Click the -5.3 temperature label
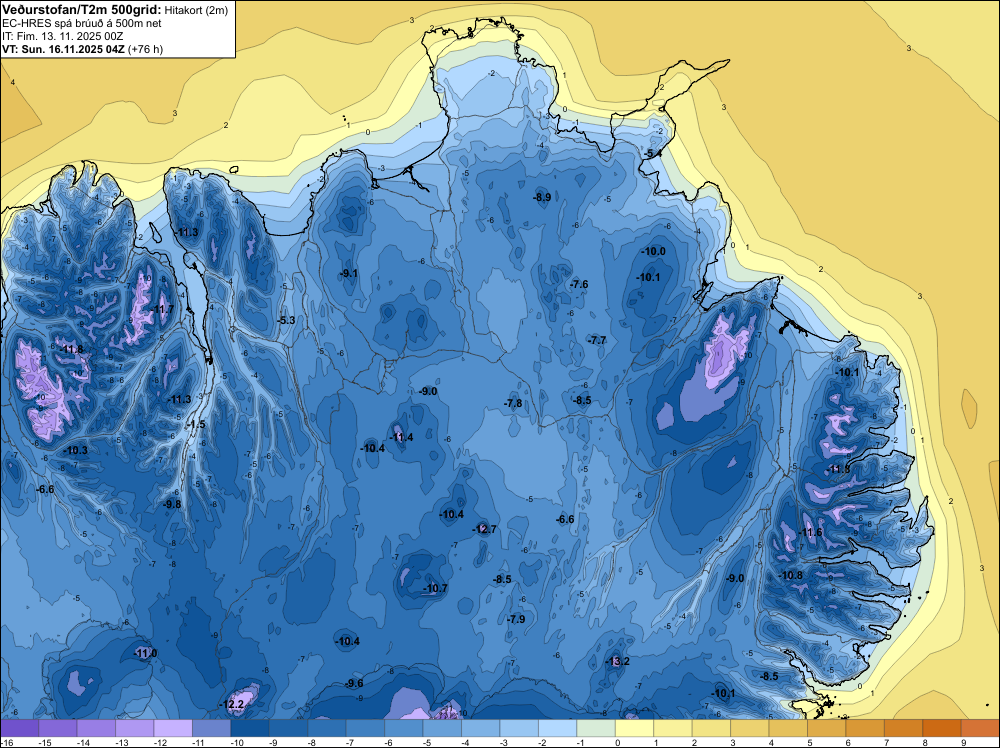Image resolution: width=1000 pixels, height=748 pixels. click(x=286, y=320)
